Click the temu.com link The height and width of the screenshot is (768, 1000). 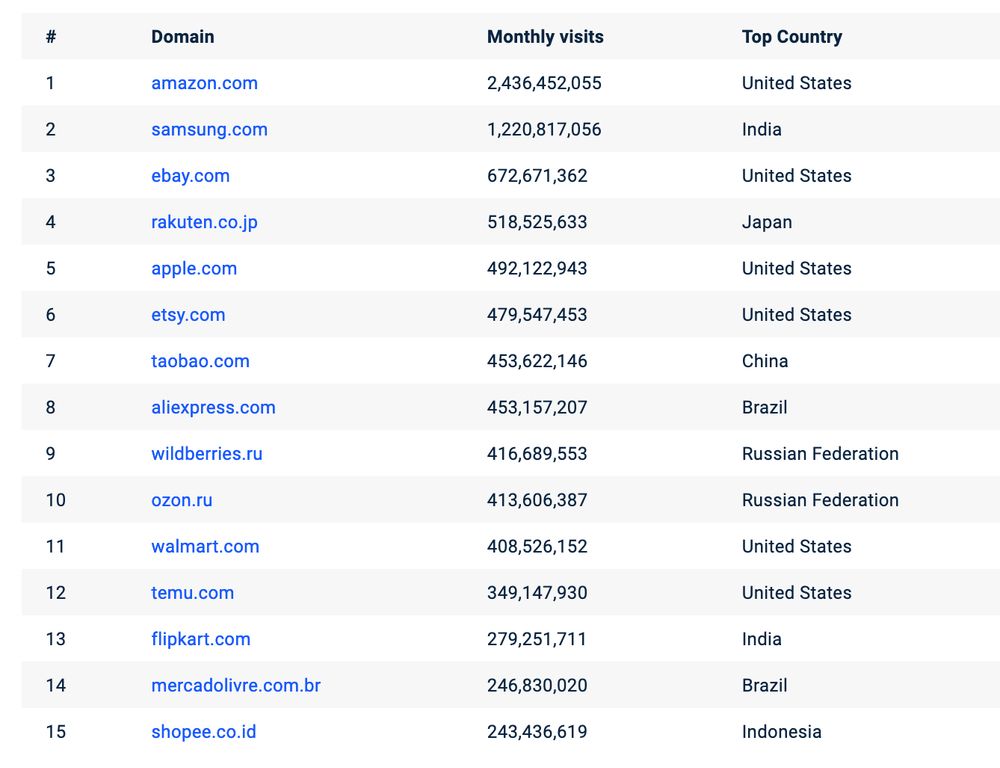pyautogui.click(x=192, y=593)
